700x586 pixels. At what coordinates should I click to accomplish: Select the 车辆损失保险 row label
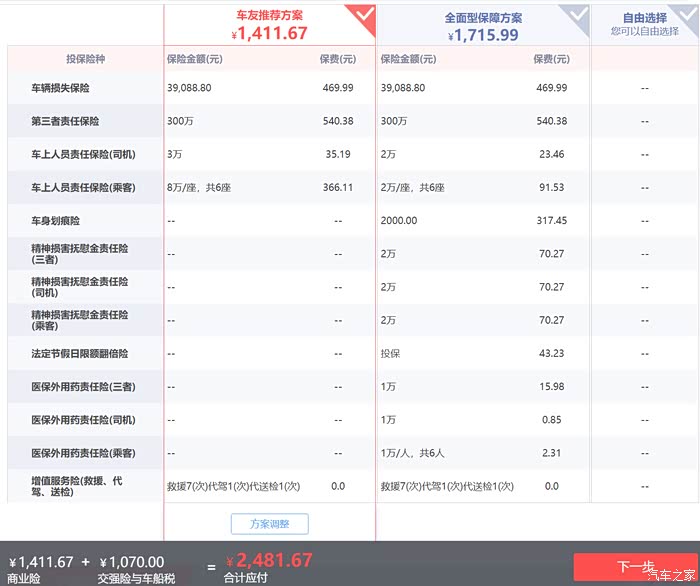click(x=61, y=88)
